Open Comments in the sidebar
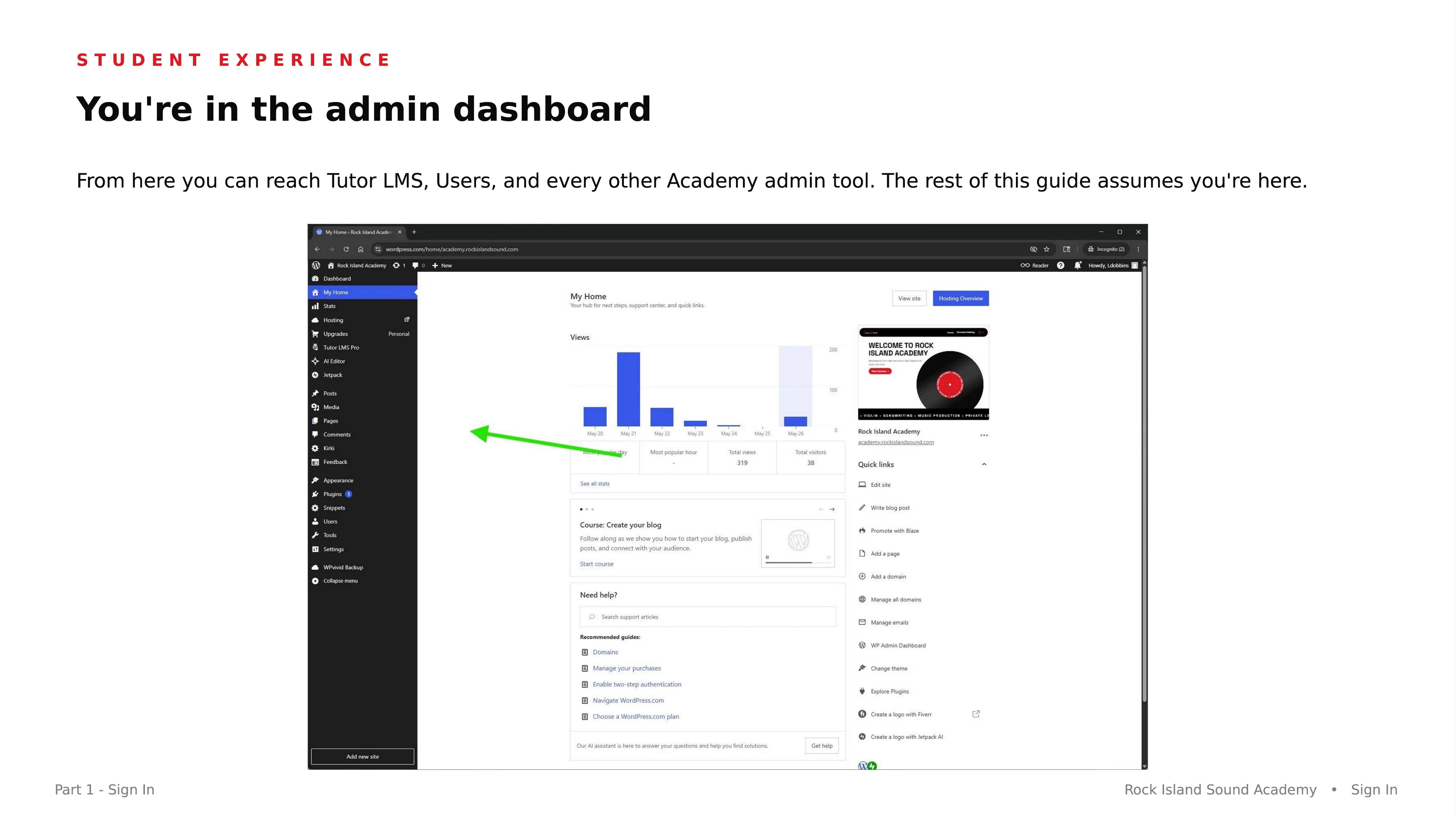The height and width of the screenshot is (819, 1456). point(363,434)
